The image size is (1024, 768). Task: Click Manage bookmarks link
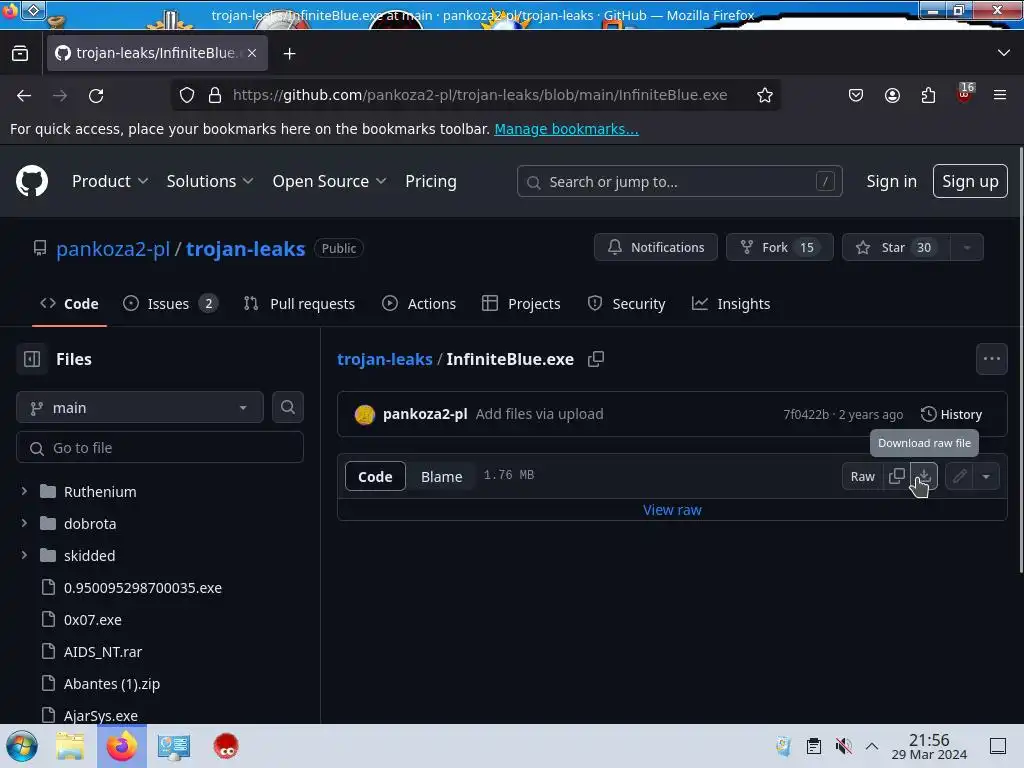pyautogui.click(x=566, y=129)
